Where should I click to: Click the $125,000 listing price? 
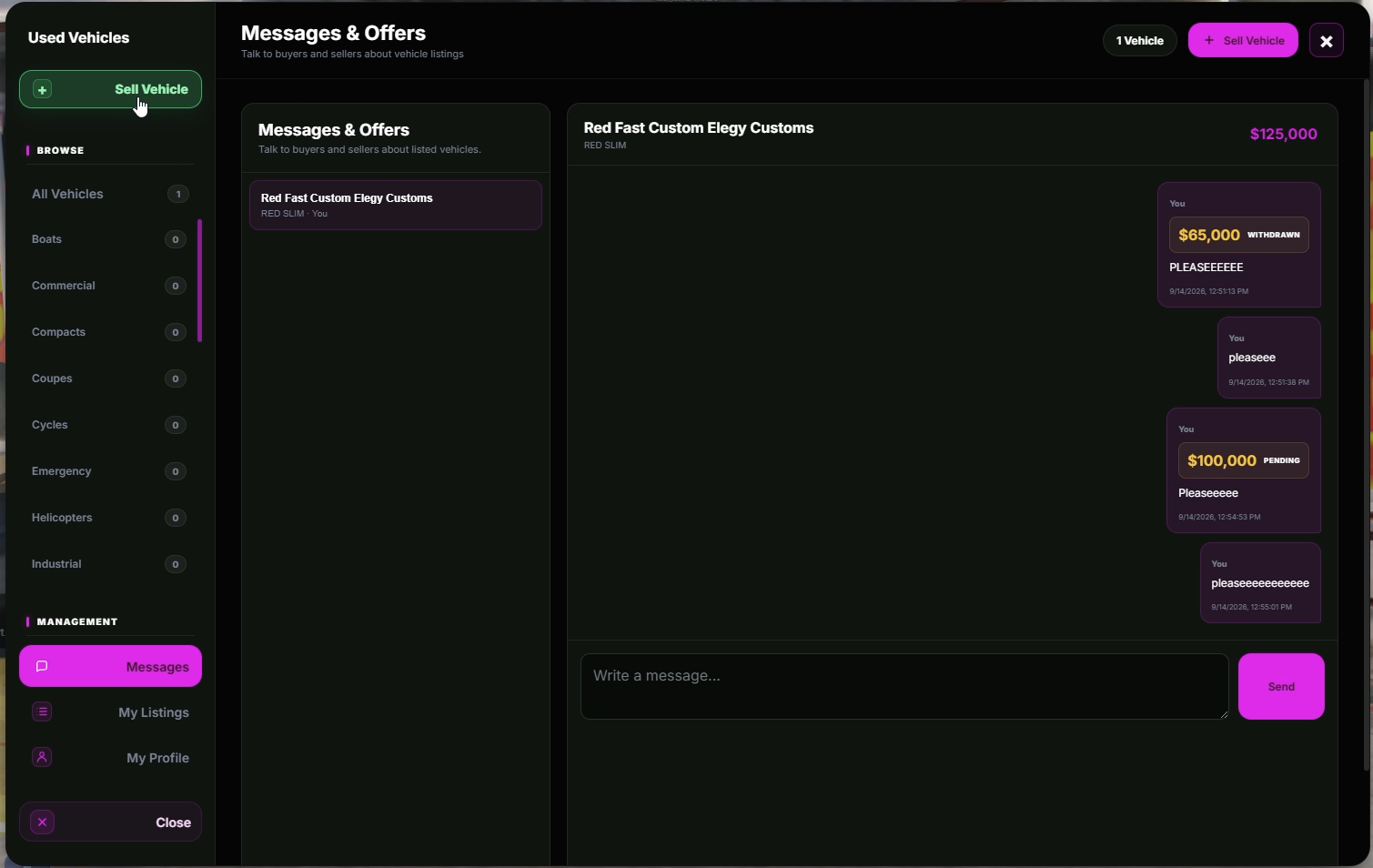point(1283,134)
